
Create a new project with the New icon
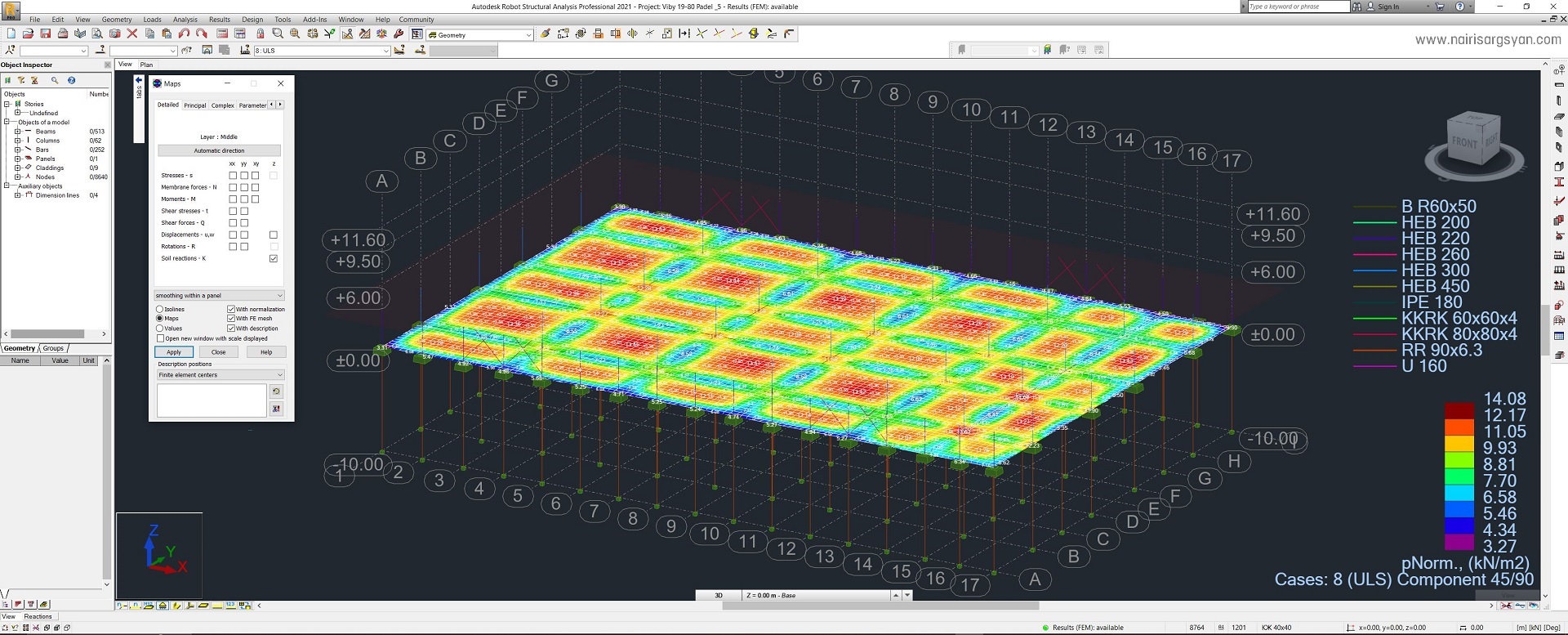11,34
